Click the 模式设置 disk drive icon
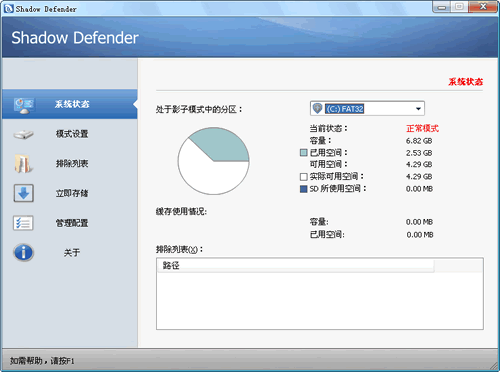The image size is (500, 372). [23, 135]
